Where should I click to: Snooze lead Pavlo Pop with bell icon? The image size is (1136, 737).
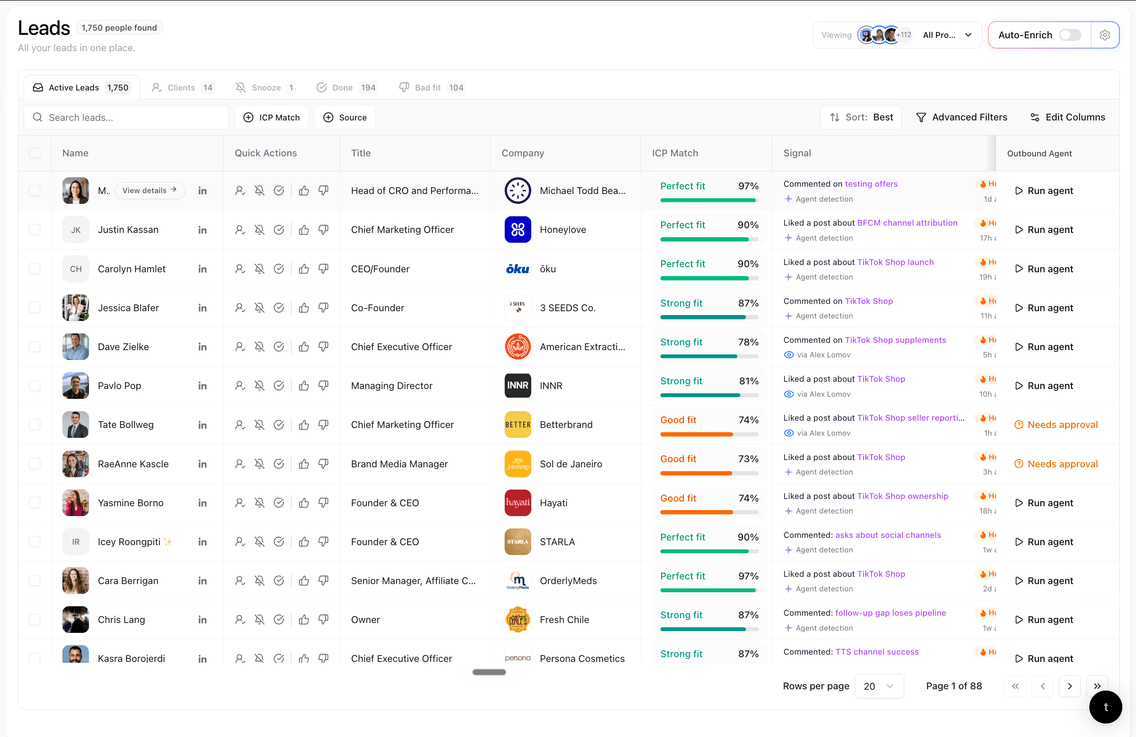259,386
